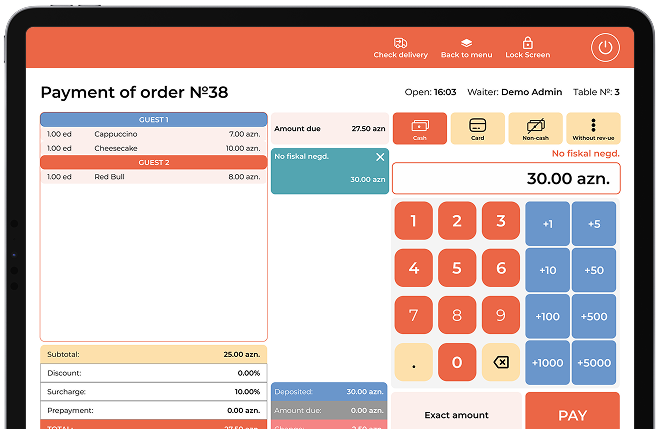The width and height of the screenshot is (660, 429).
Task: Lock the screen with the padlock icon
Action: tap(527, 48)
